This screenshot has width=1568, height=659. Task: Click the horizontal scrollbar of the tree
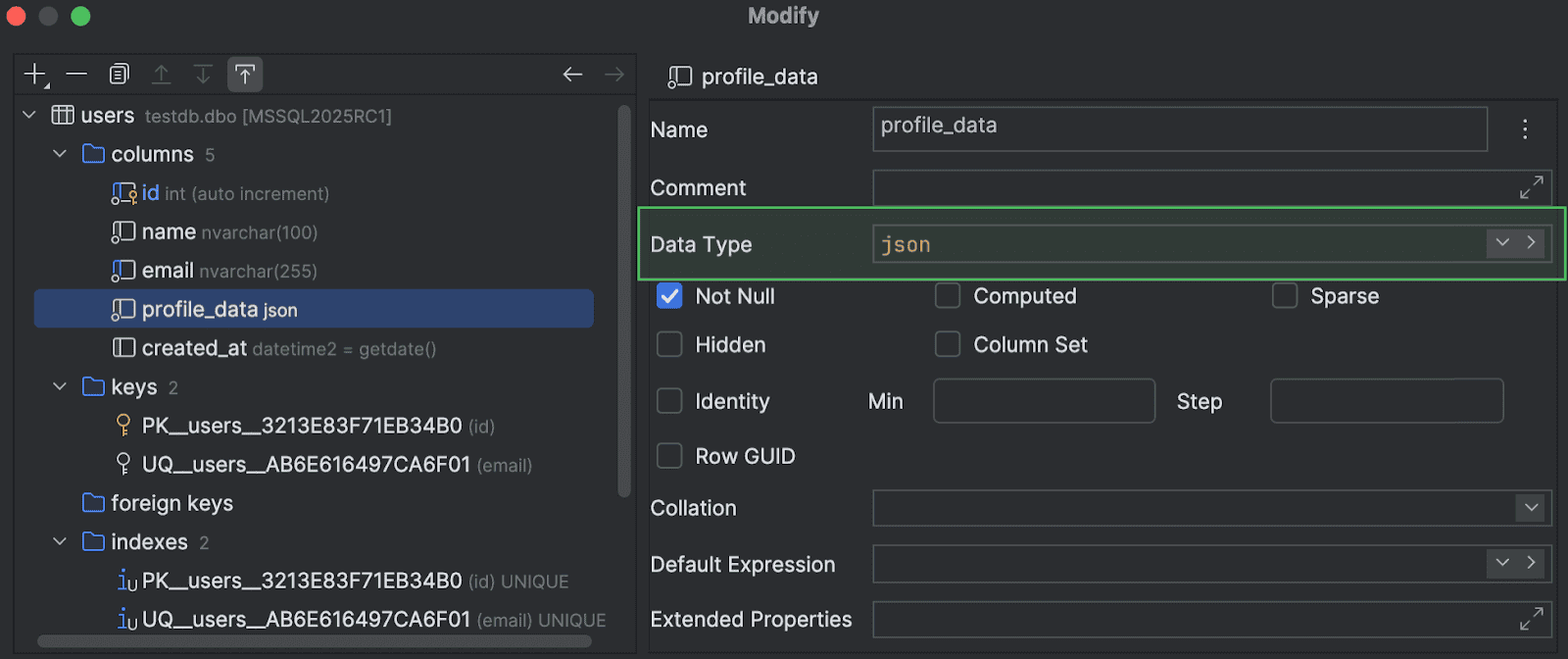click(314, 641)
